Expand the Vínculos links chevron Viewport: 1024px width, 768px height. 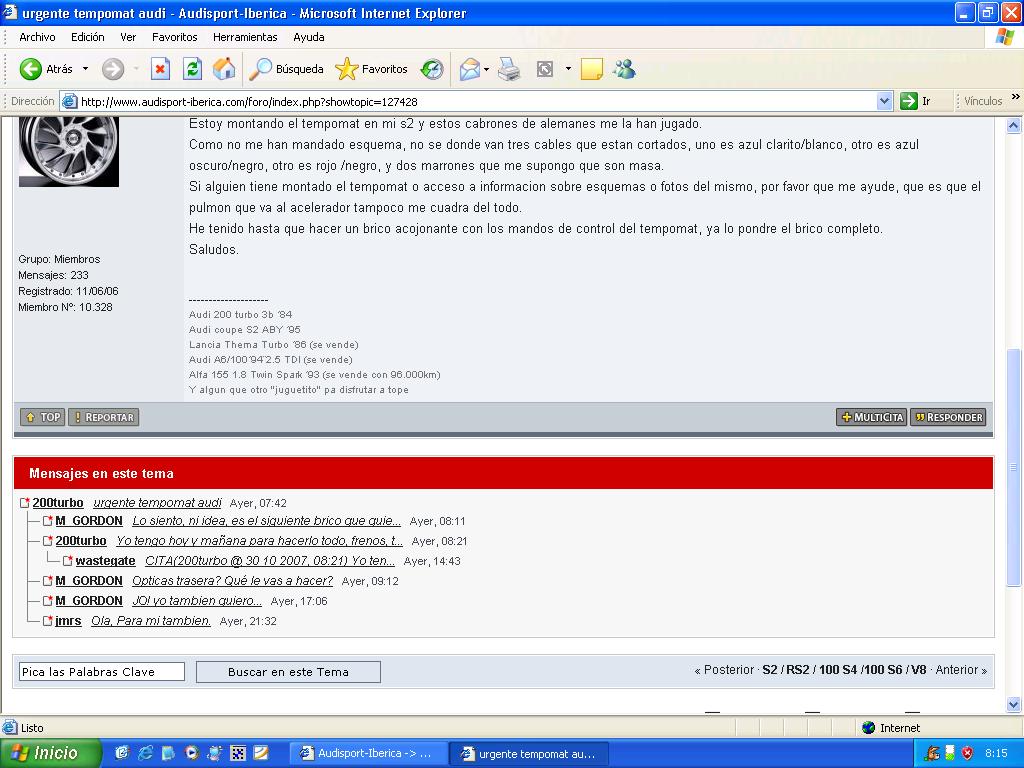tap(1016, 97)
